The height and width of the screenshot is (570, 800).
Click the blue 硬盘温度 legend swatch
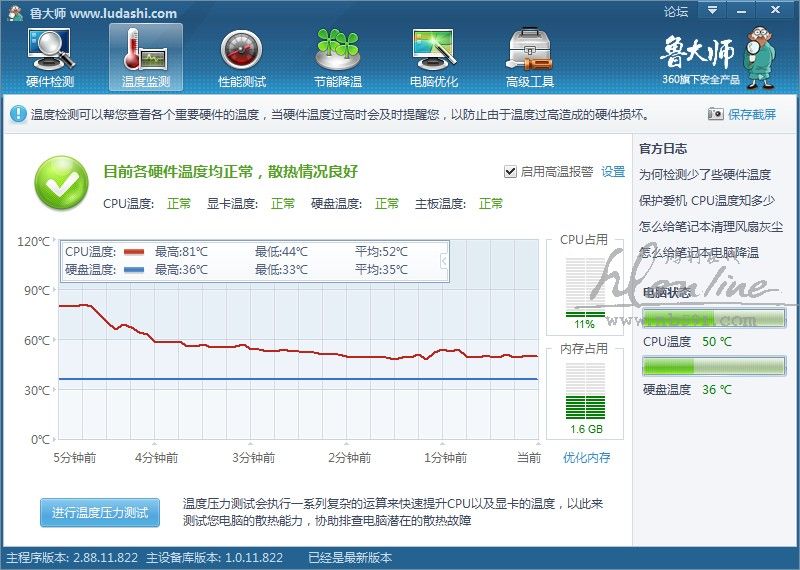click(x=134, y=269)
